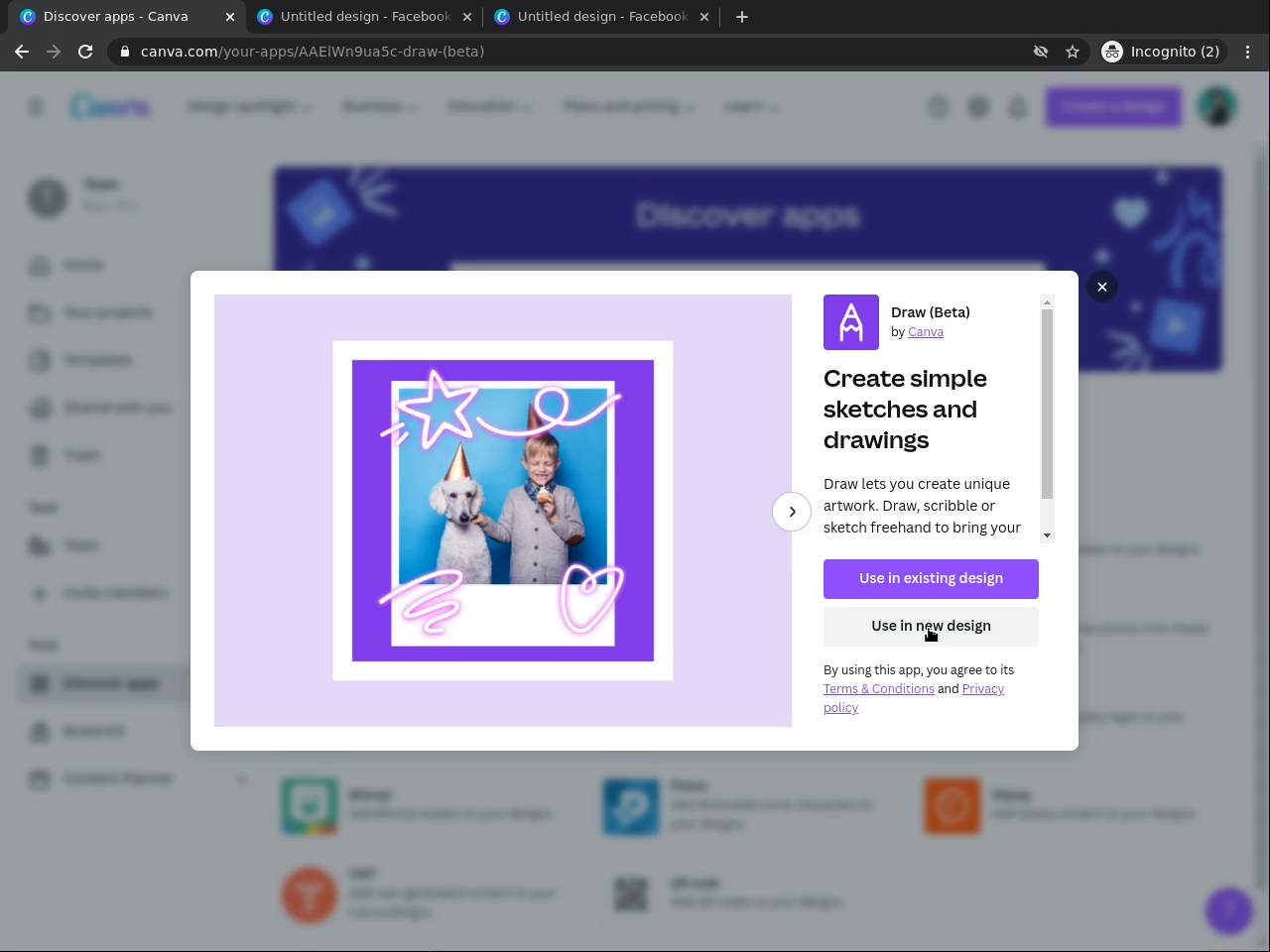Click the "Draw (Beta)" app title
Image resolution: width=1270 pixels, height=952 pixels.
931,312
